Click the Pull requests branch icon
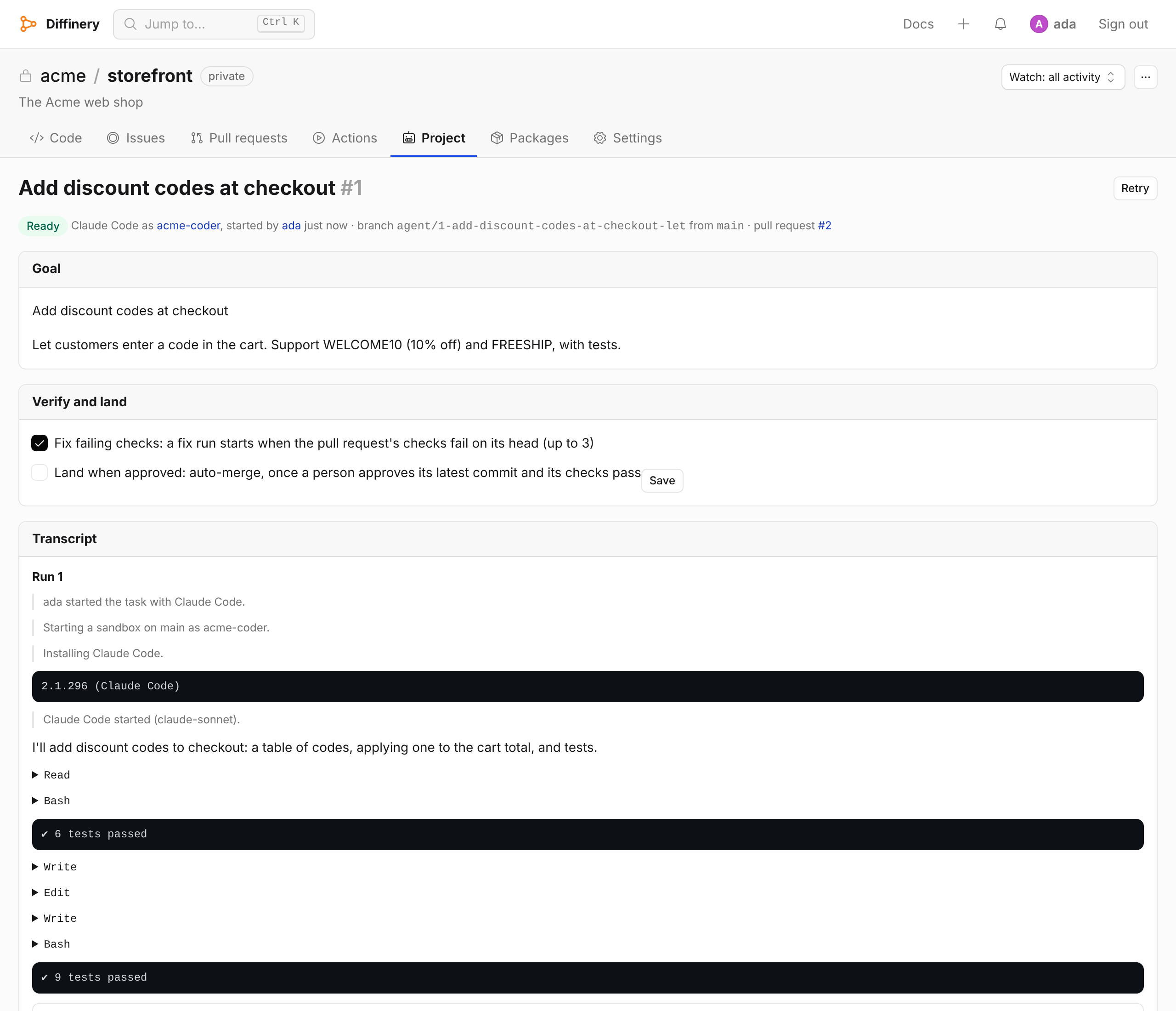Viewport: 1176px width, 1011px height. pyautogui.click(x=196, y=138)
